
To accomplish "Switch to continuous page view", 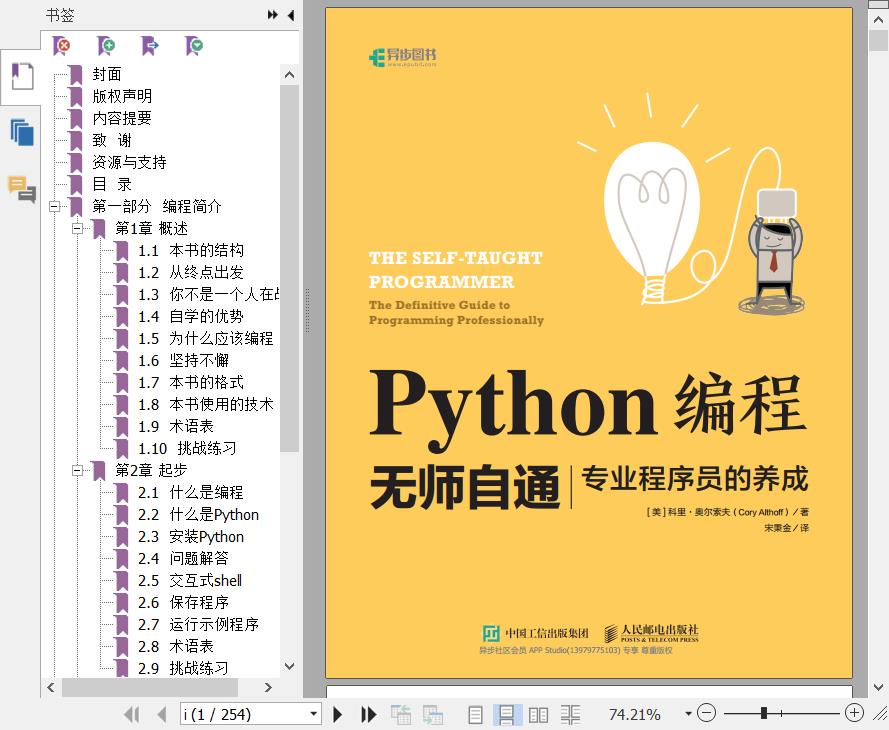I will 506,715.
